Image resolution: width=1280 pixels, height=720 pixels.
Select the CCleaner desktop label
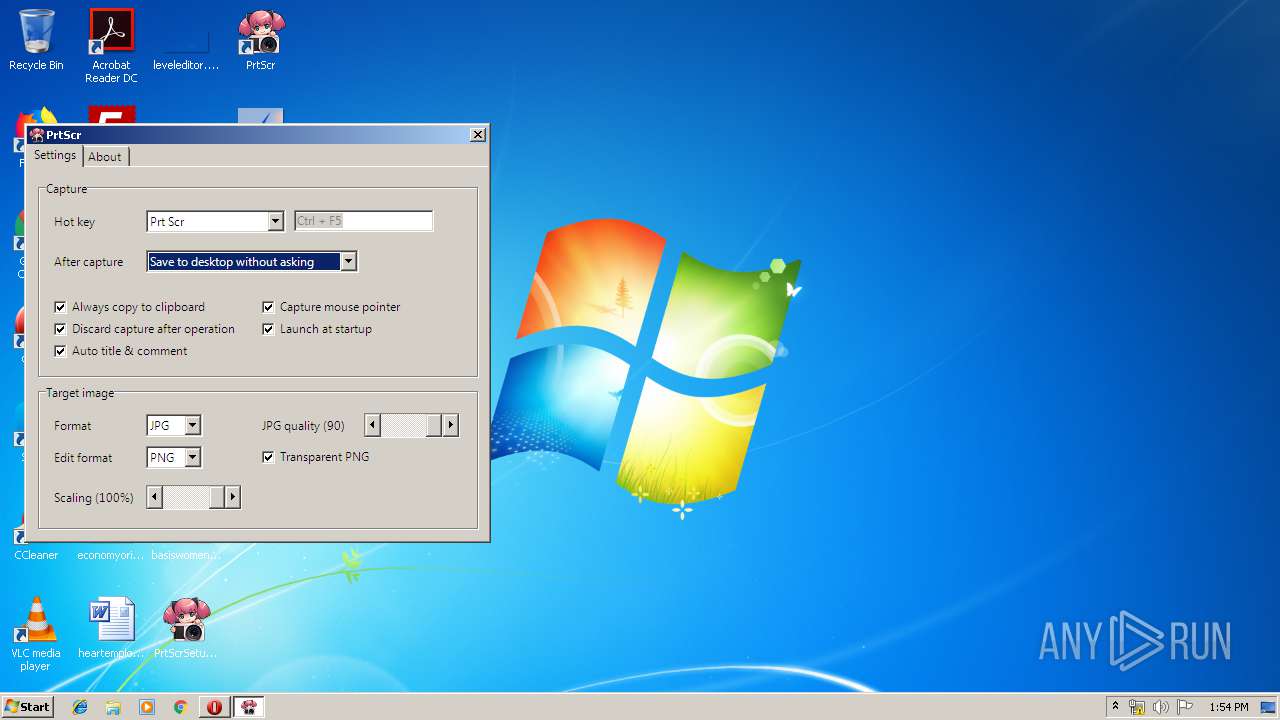click(x=36, y=555)
